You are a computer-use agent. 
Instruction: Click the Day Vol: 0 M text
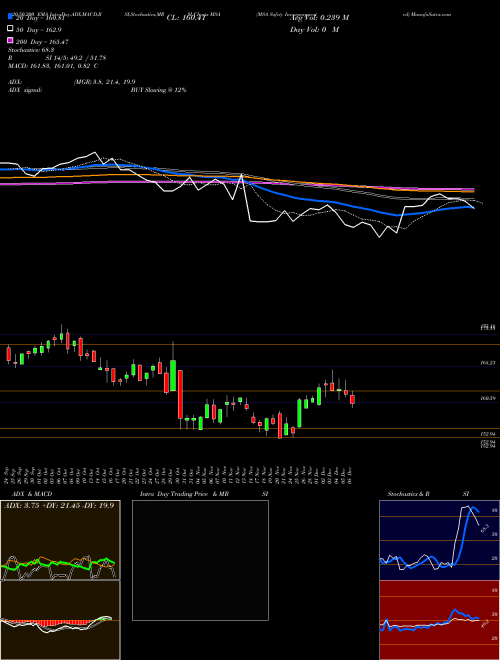pos(314,30)
